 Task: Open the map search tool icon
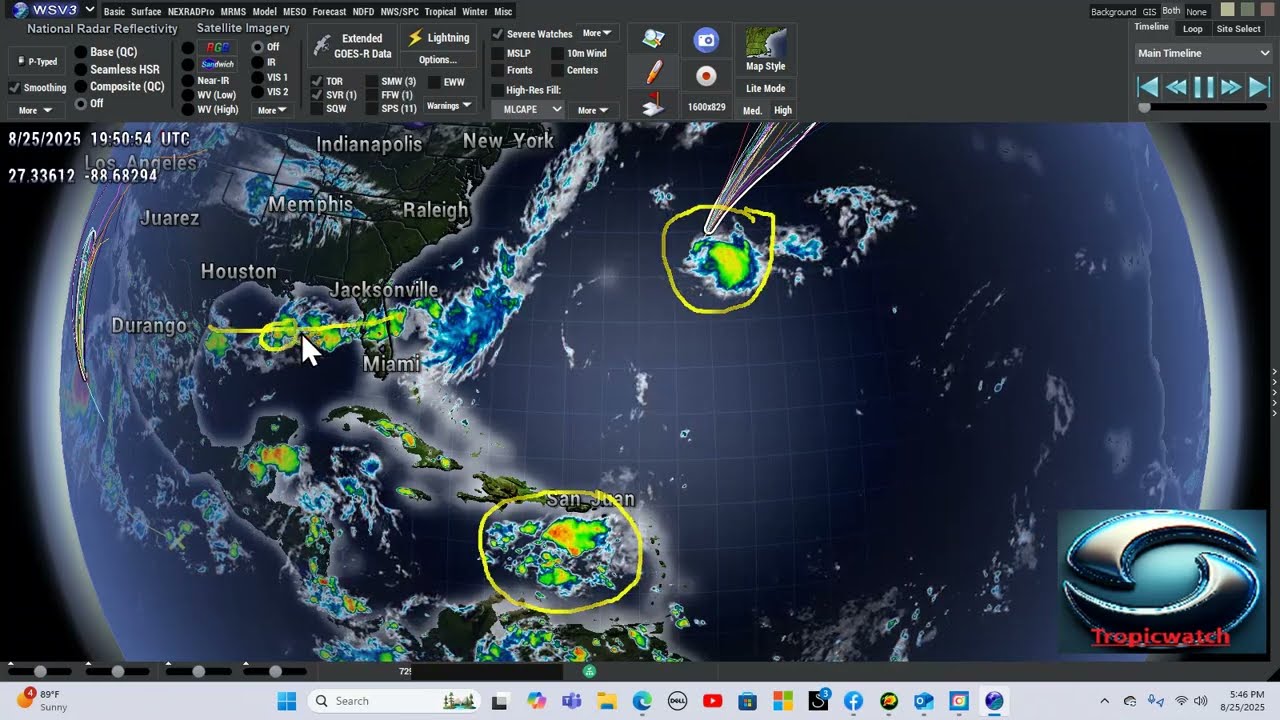click(653, 39)
